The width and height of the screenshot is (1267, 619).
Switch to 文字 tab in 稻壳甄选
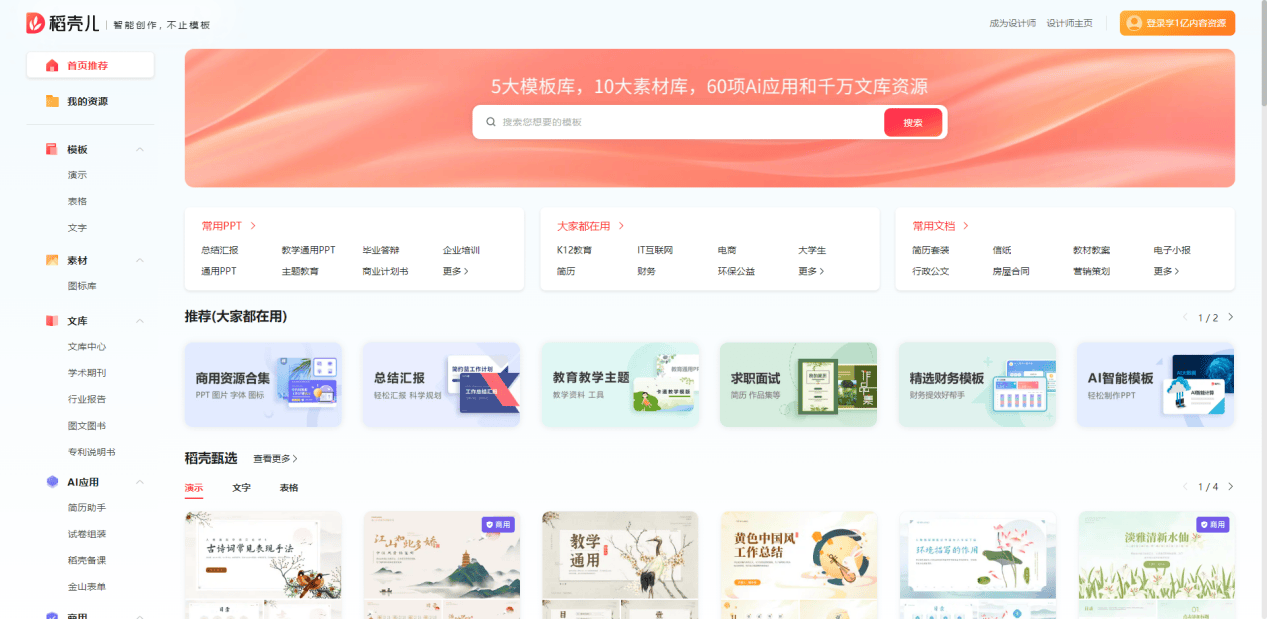241,488
